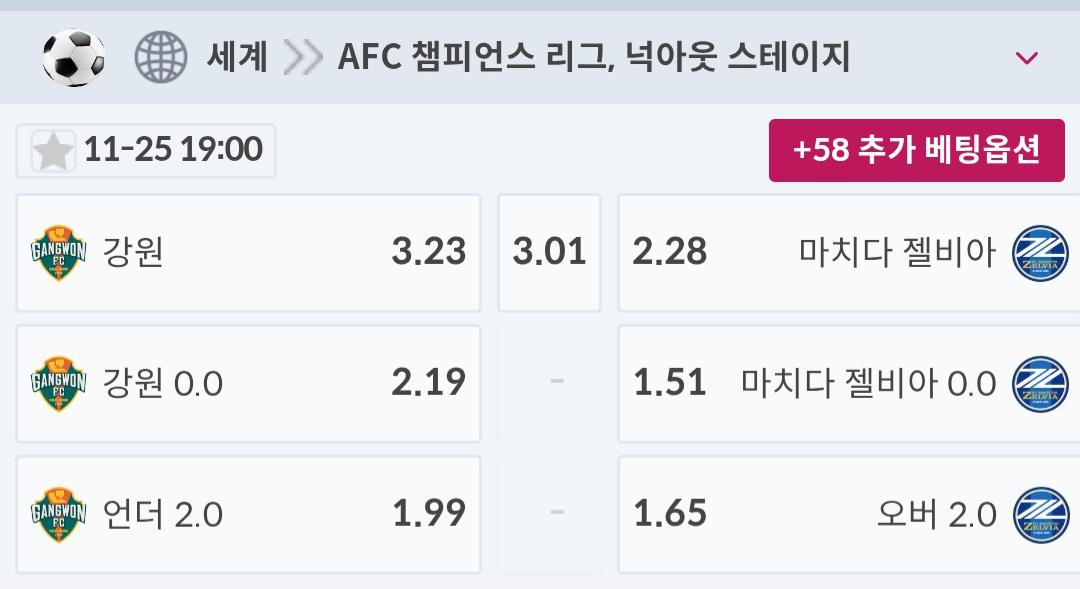This screenshot has height=589, width=1080.
Task: Click Gangwon FC crest in handicap row
Action: click(59, 383)
